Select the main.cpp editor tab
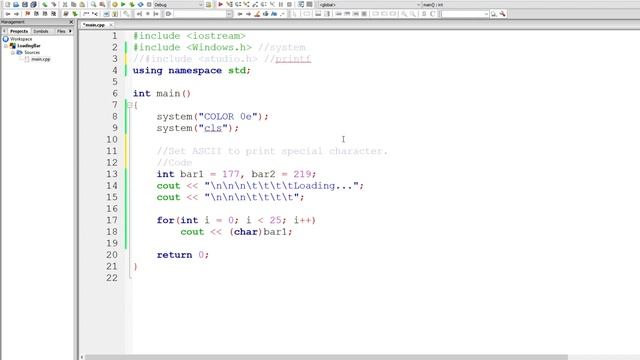 click(94, 25)
